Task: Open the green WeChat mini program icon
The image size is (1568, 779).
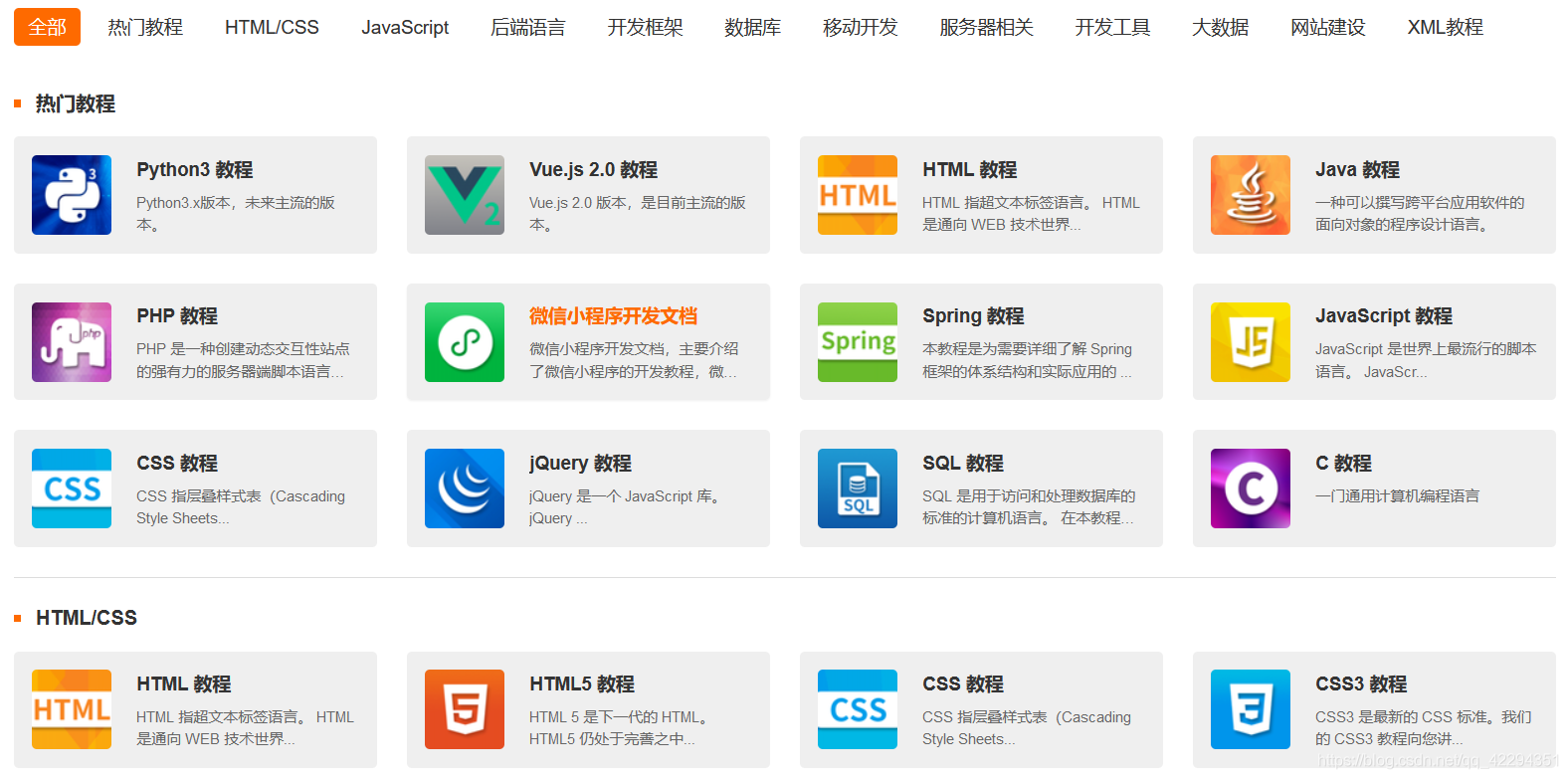Action: pyautogui.click(x=465, y=342)
